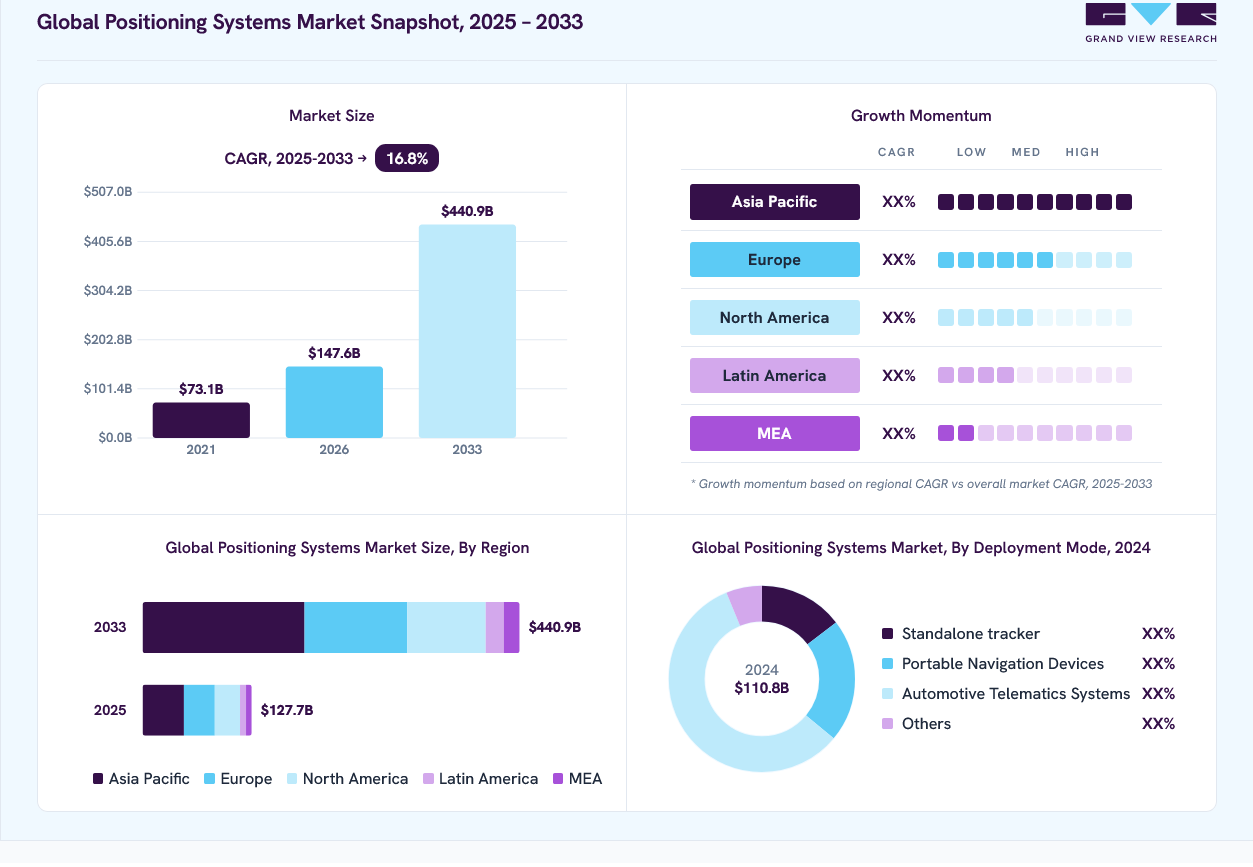Select the North America region label

tap(775, 318)
